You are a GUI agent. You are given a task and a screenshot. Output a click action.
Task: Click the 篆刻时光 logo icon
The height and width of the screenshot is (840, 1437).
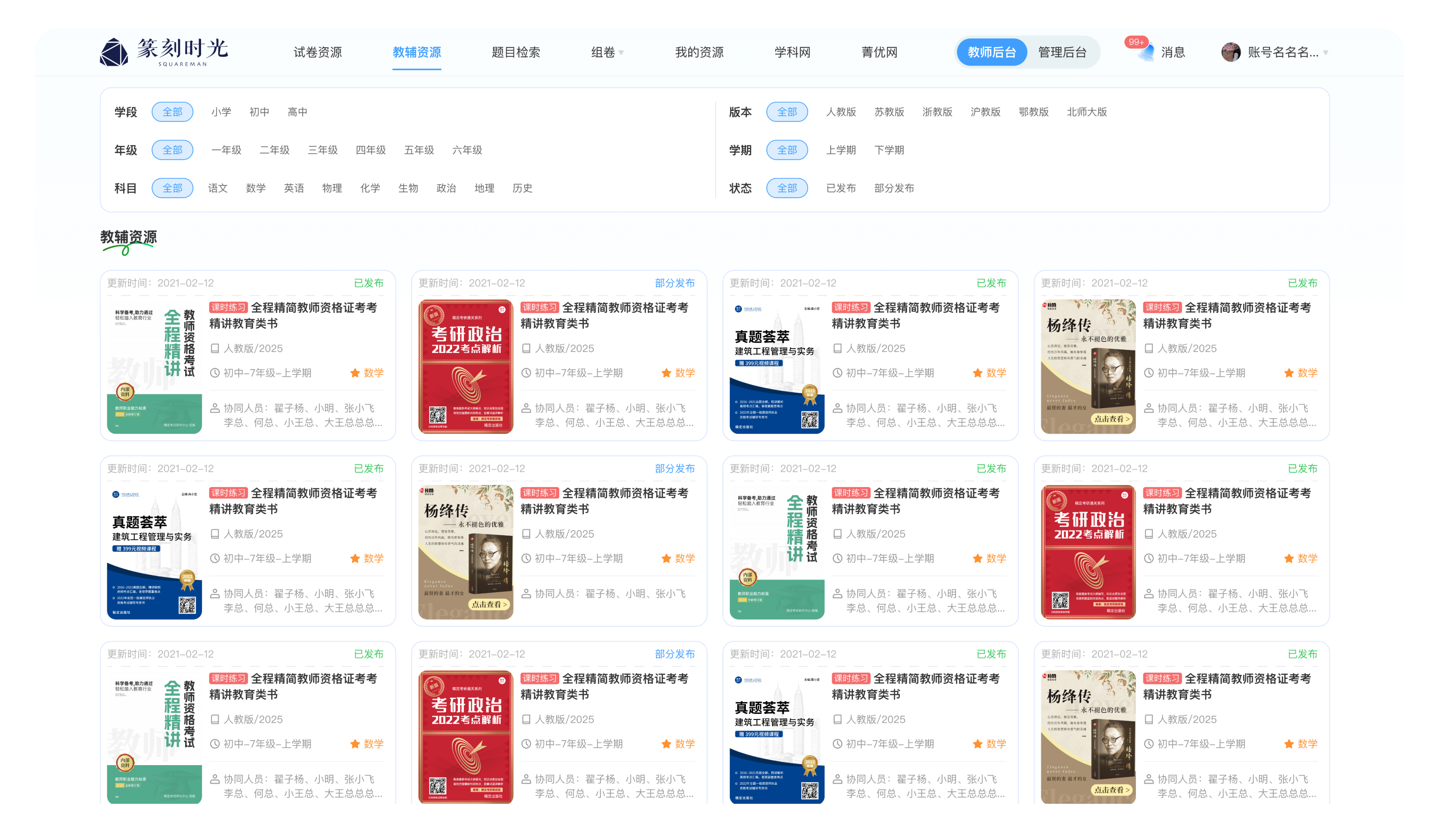click(114, 52)
